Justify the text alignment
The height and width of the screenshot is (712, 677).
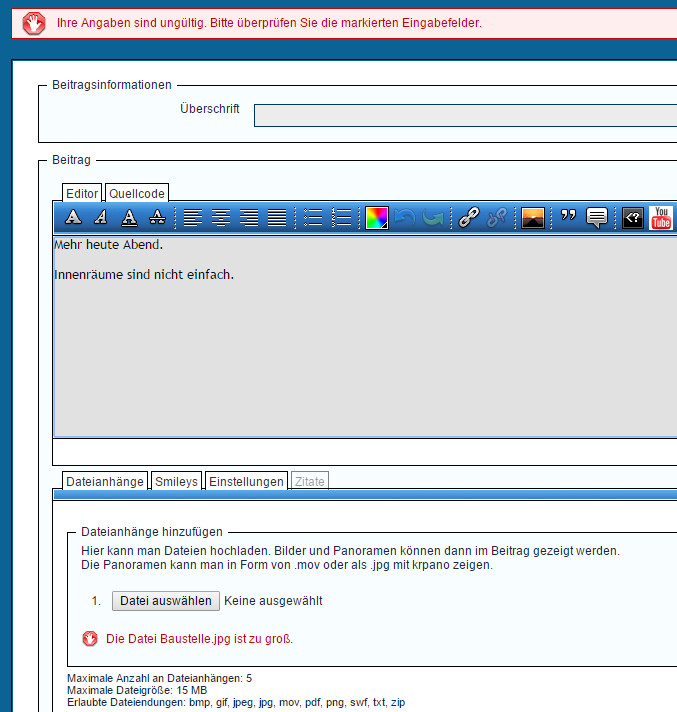(x=277, y=218)
